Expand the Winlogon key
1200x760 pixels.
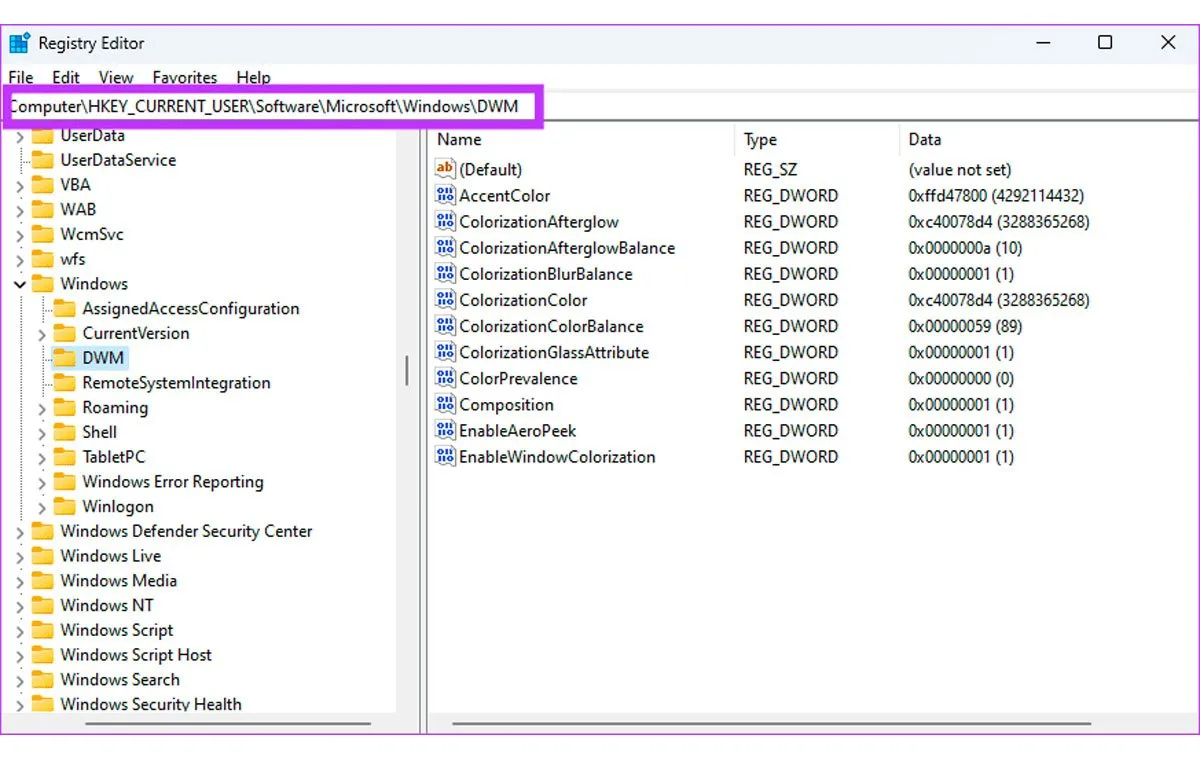[x=42, y=508]
